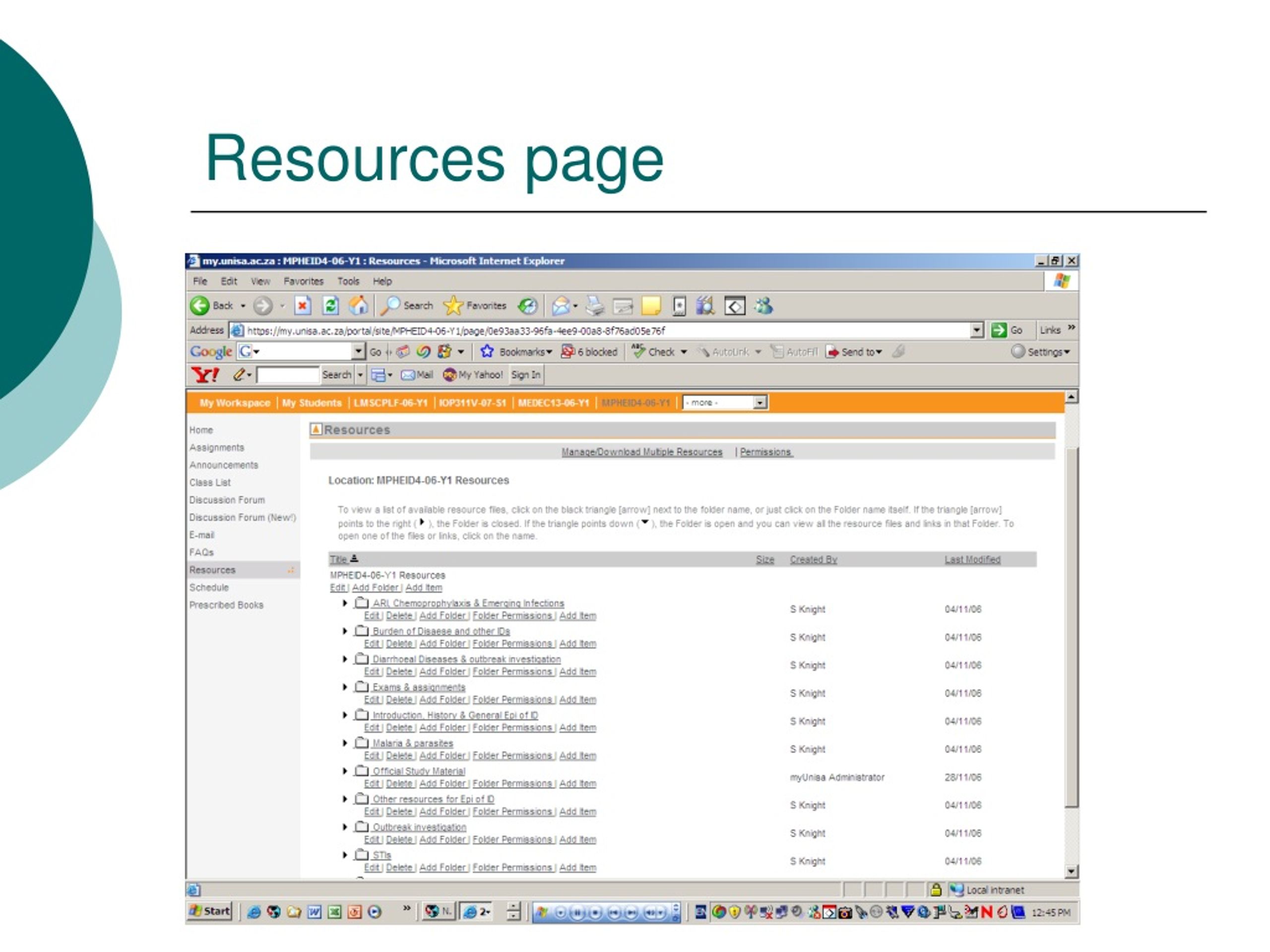1270x952 pixels.
Task: Click Yahoo Mail icon
Action: 408,375
